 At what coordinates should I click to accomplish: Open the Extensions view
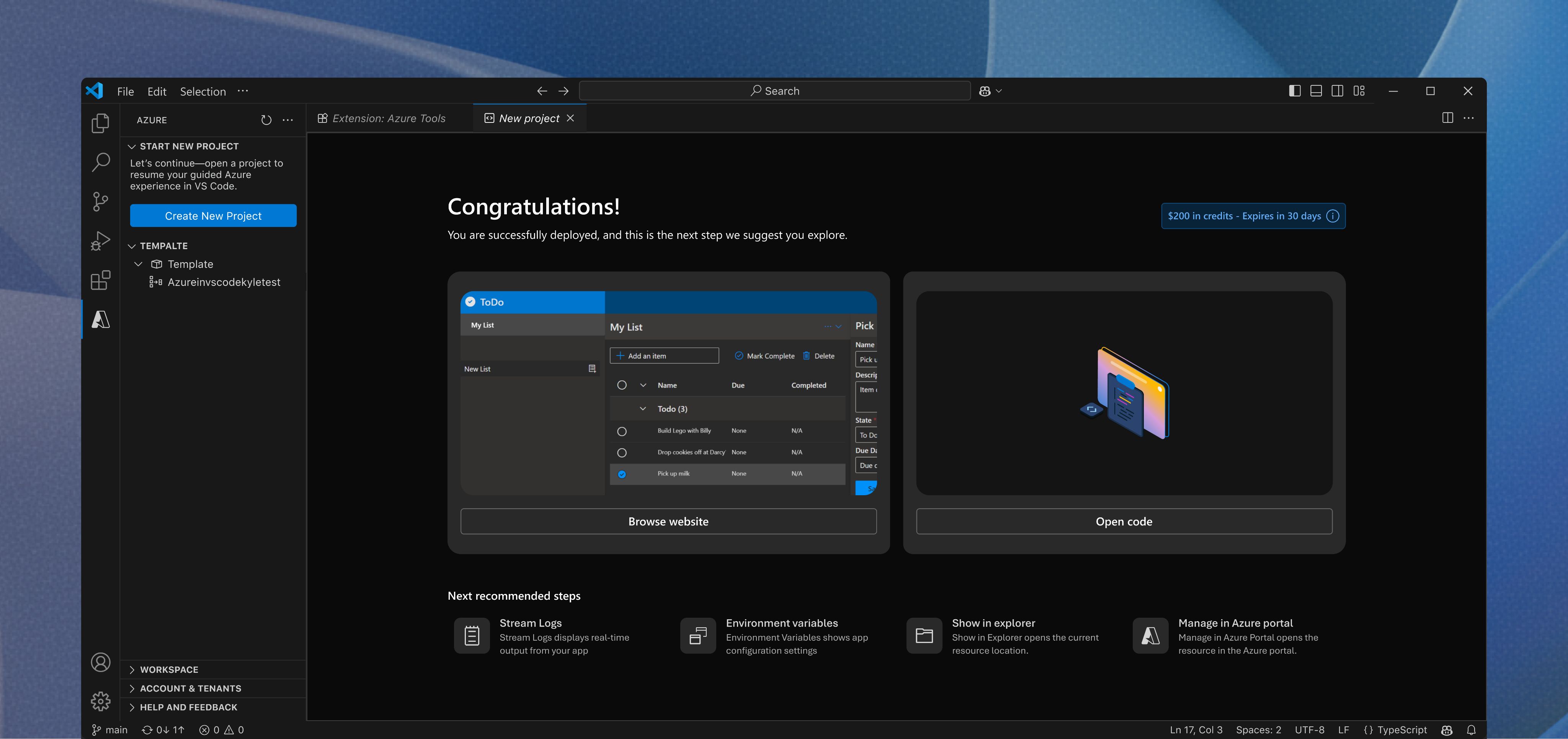pos(100,280)
